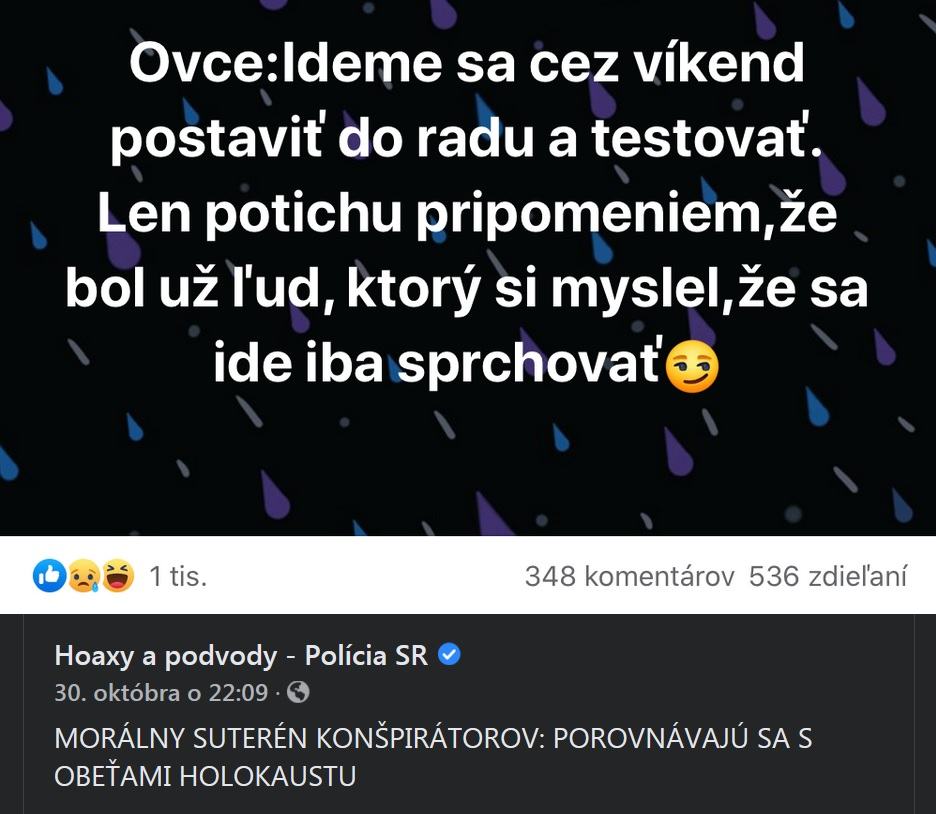Open the '30. októbra o 22:09' timestamp

[x=162, y=692]
